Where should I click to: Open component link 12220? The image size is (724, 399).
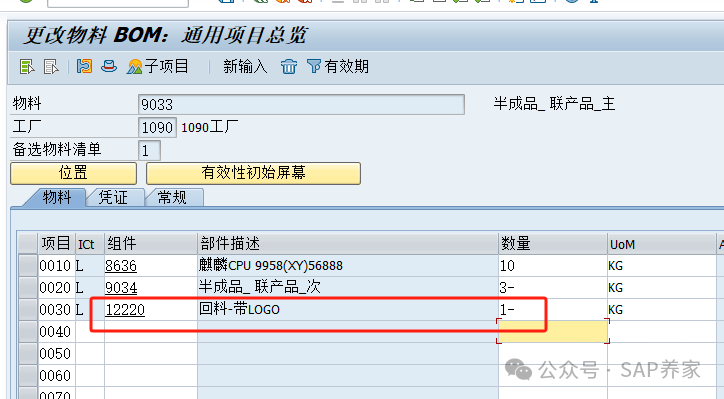click(125, 309)
